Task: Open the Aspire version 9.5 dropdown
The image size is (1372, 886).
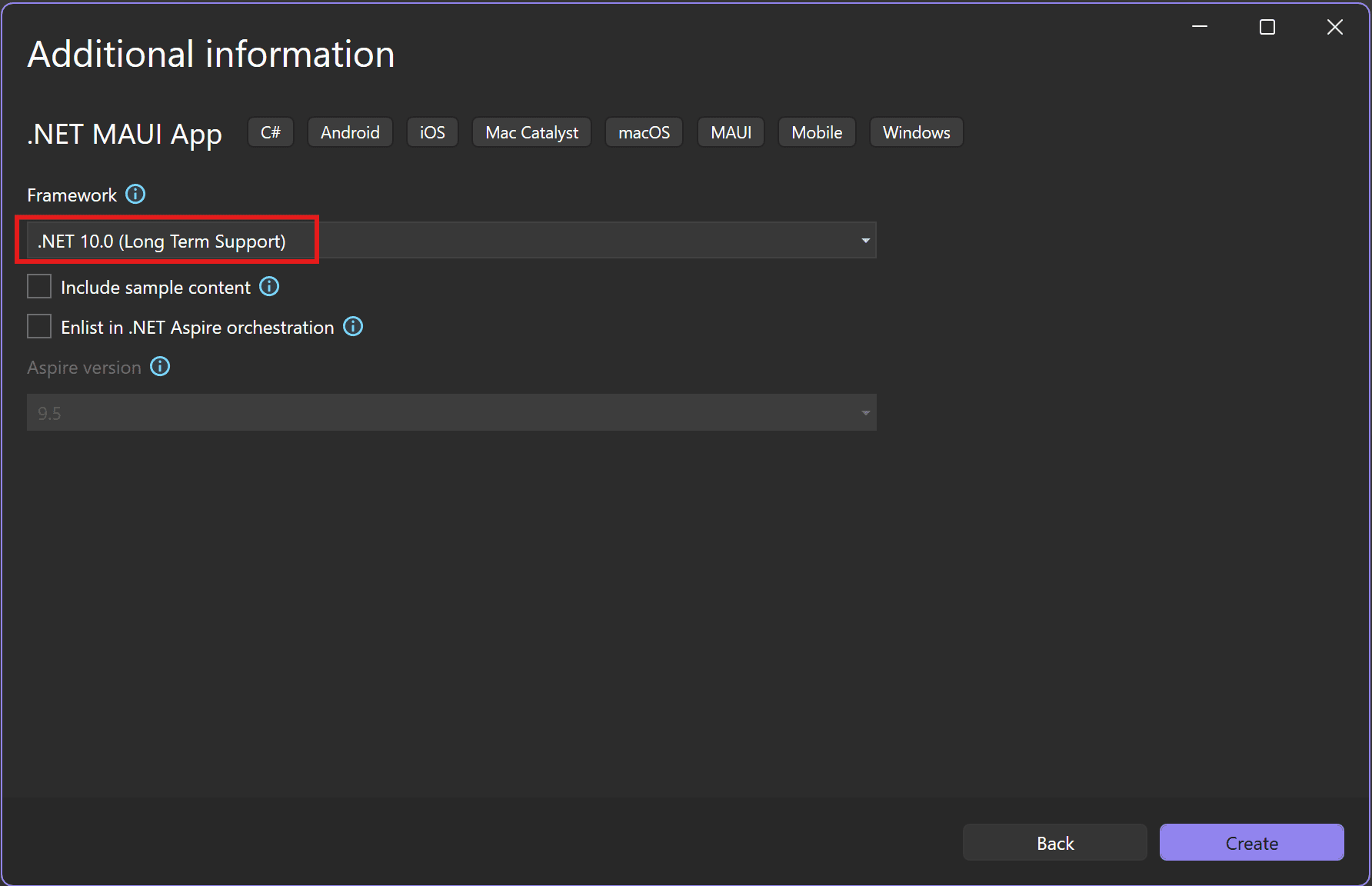Action: click(451, 412)
